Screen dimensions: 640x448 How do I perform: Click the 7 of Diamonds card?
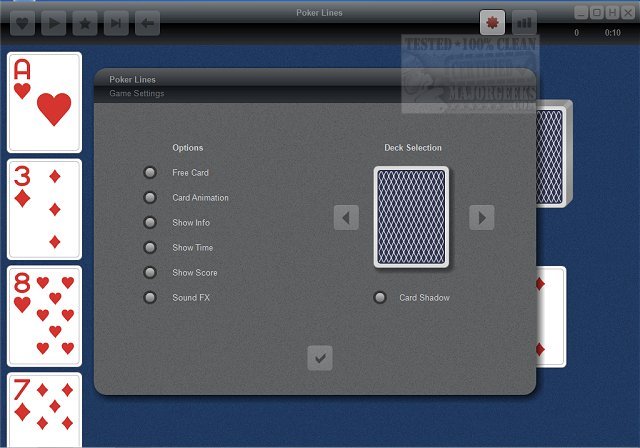pos(44,410)
